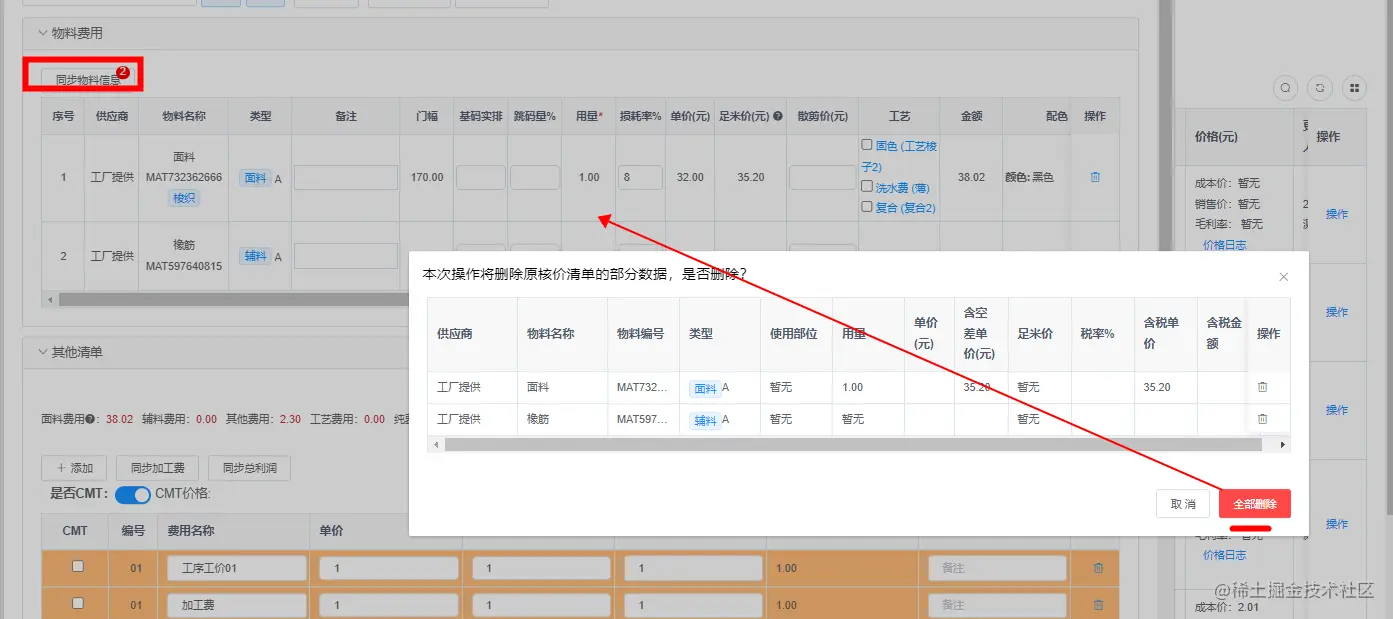The height and width of the screenshot is (619, 1393).
Task: Click the 加工费 fee name field
Action: [237, 605]
